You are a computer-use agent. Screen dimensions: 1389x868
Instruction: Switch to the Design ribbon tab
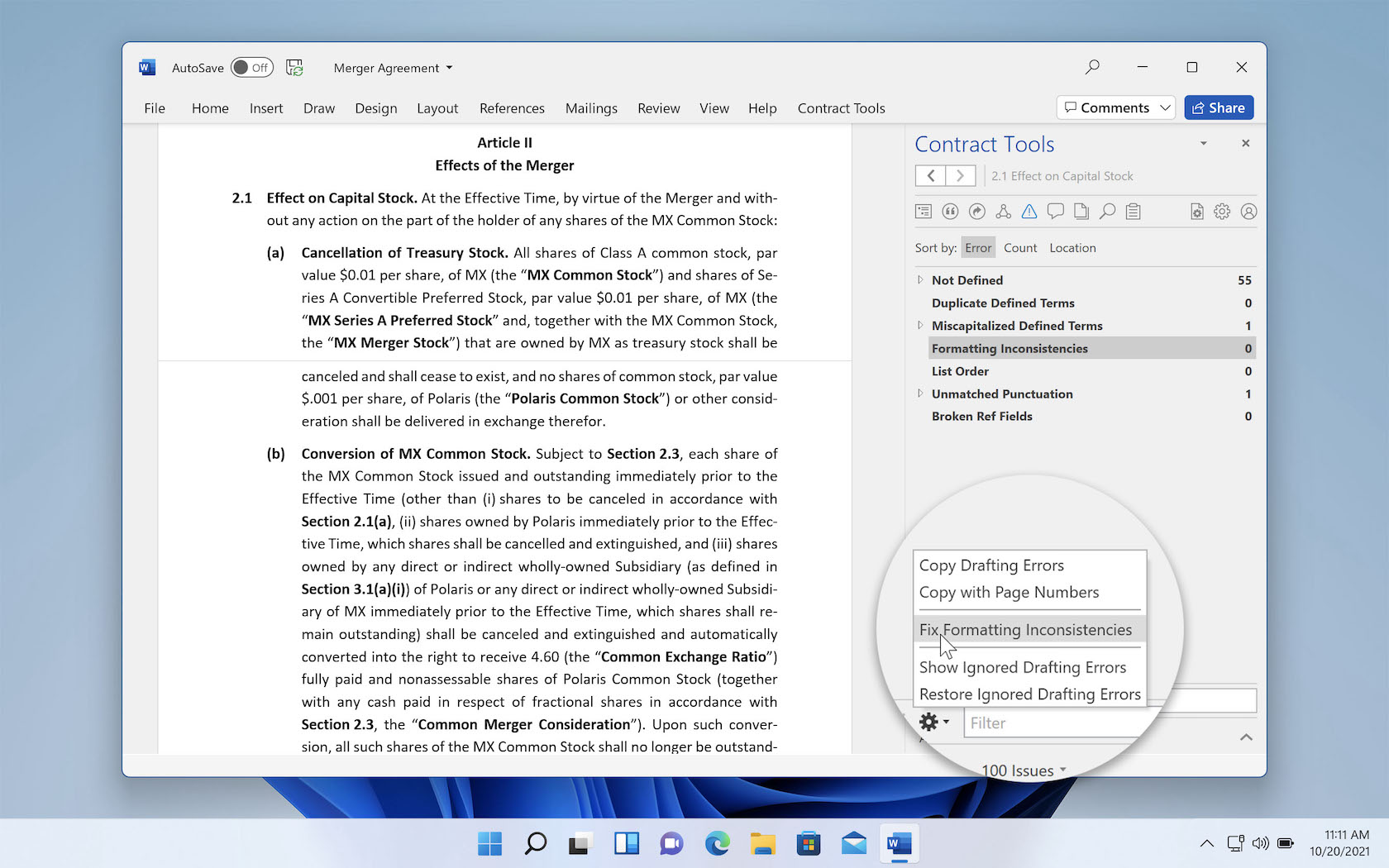click(376, 108)
